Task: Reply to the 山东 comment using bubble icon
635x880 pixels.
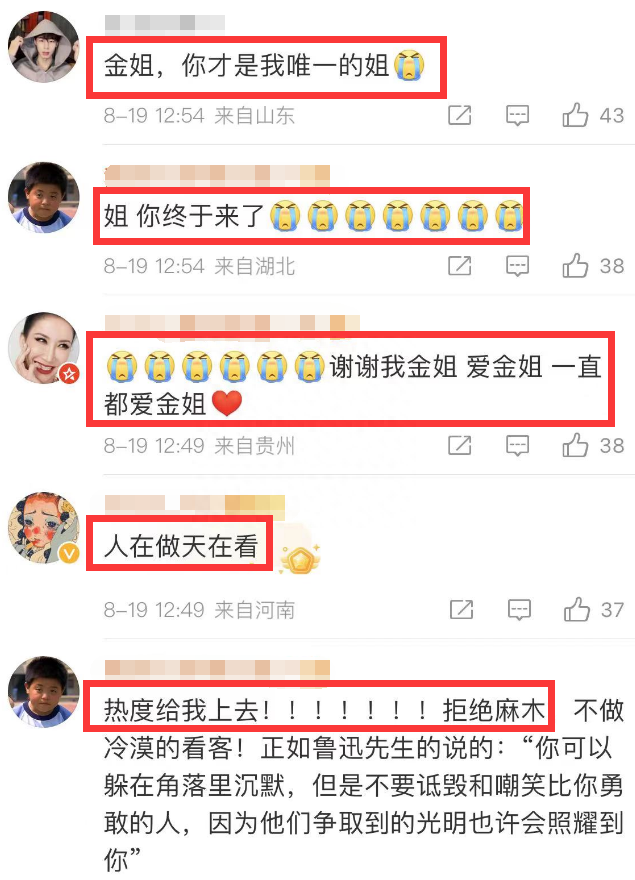Action: [517, 116]
